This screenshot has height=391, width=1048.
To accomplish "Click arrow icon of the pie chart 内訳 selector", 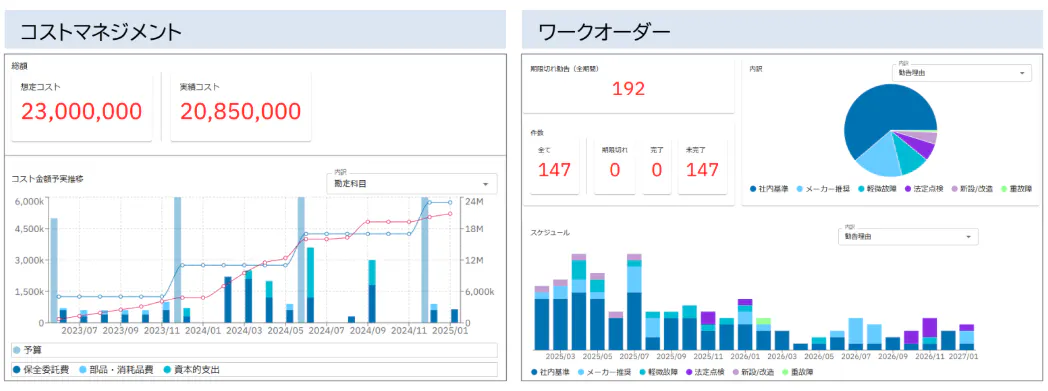I will [1021, 74].
